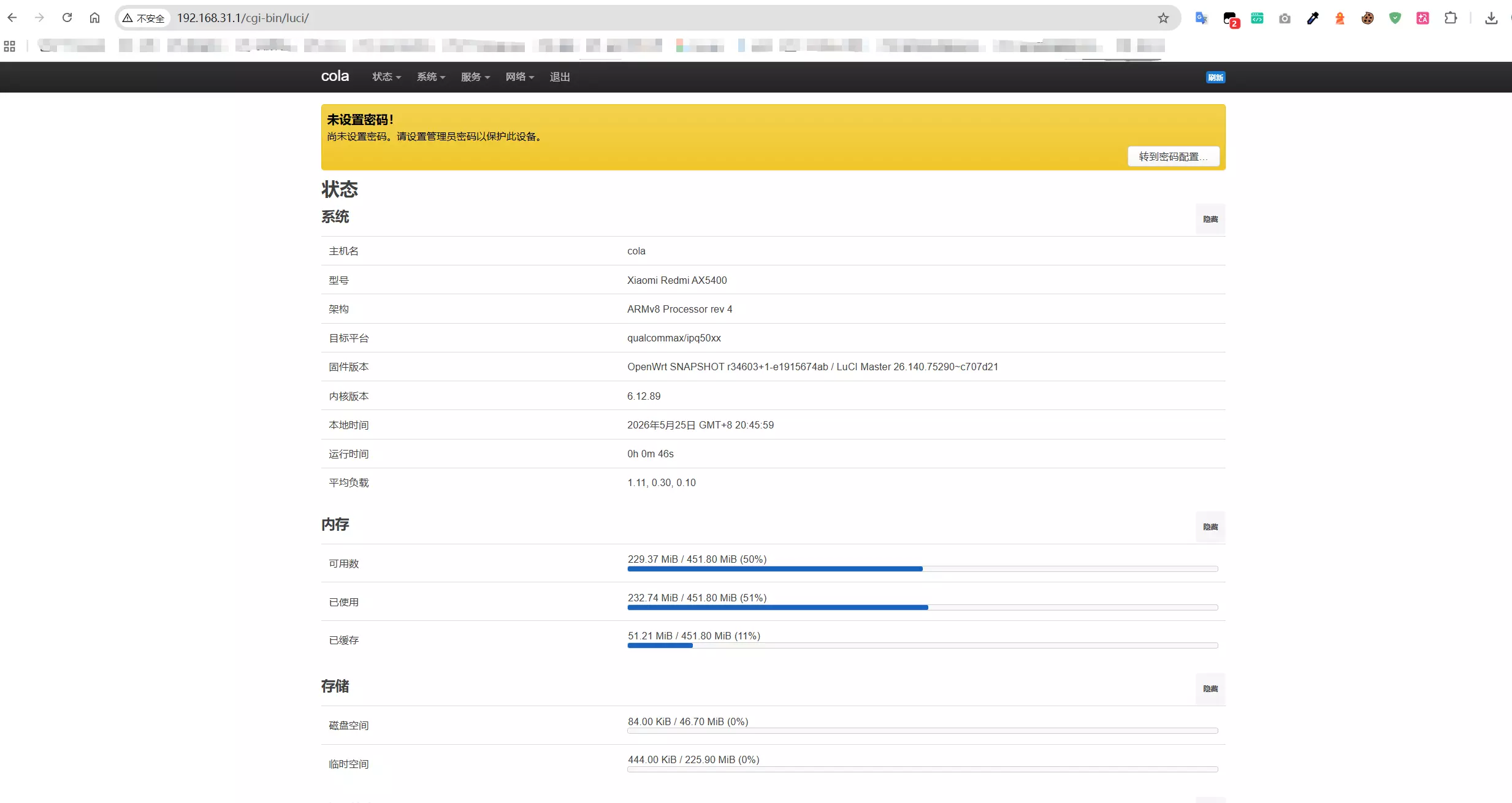Click 退出 to log out

point(560,77)
